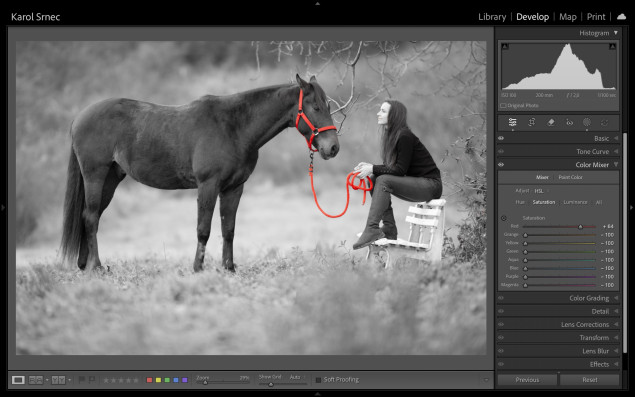Switch to the Library module
Viewport: 635px width, 397px height.
[x=492, y=17]
